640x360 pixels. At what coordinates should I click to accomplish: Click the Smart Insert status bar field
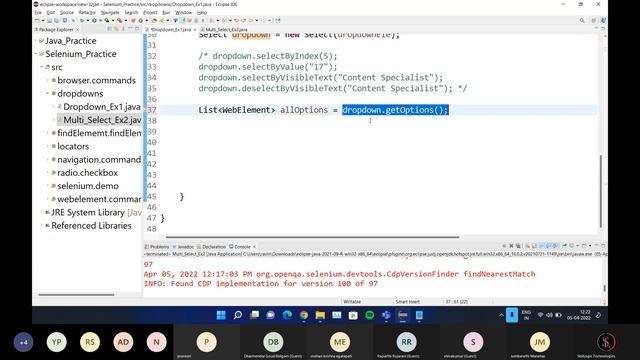pyautogui.click(x=407, y=302)
